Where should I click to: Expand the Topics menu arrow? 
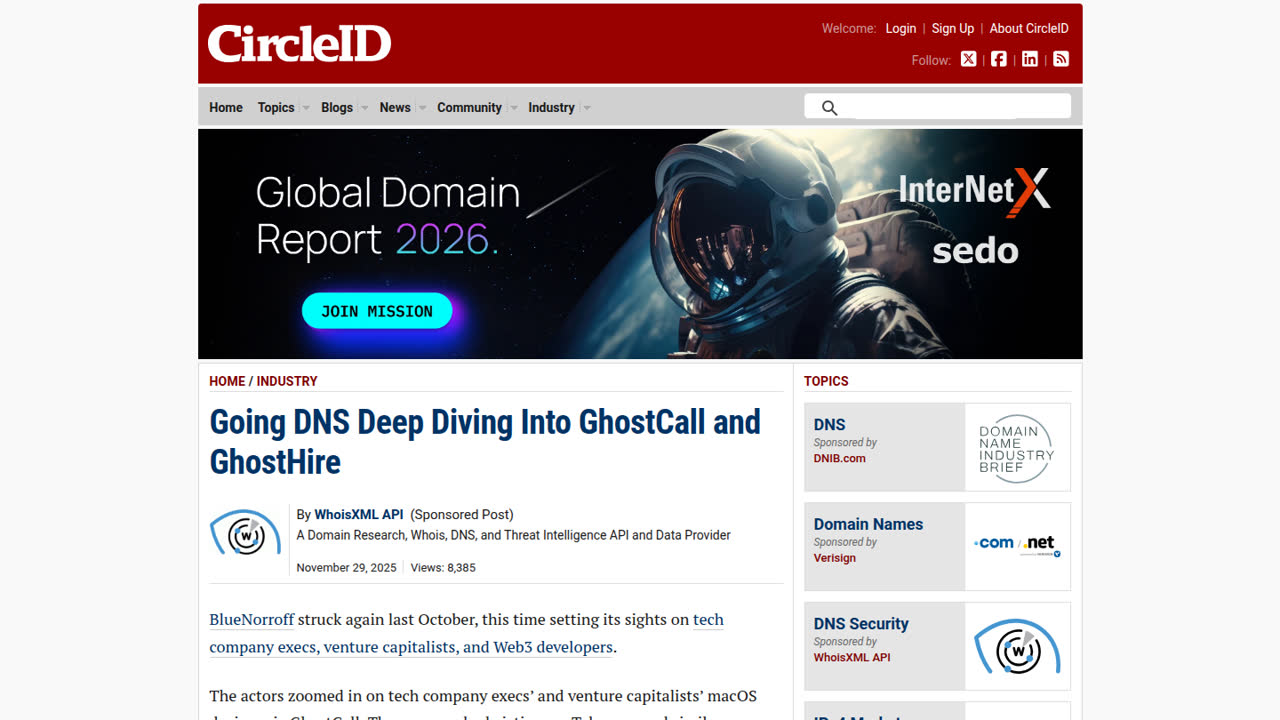point(305,108)
